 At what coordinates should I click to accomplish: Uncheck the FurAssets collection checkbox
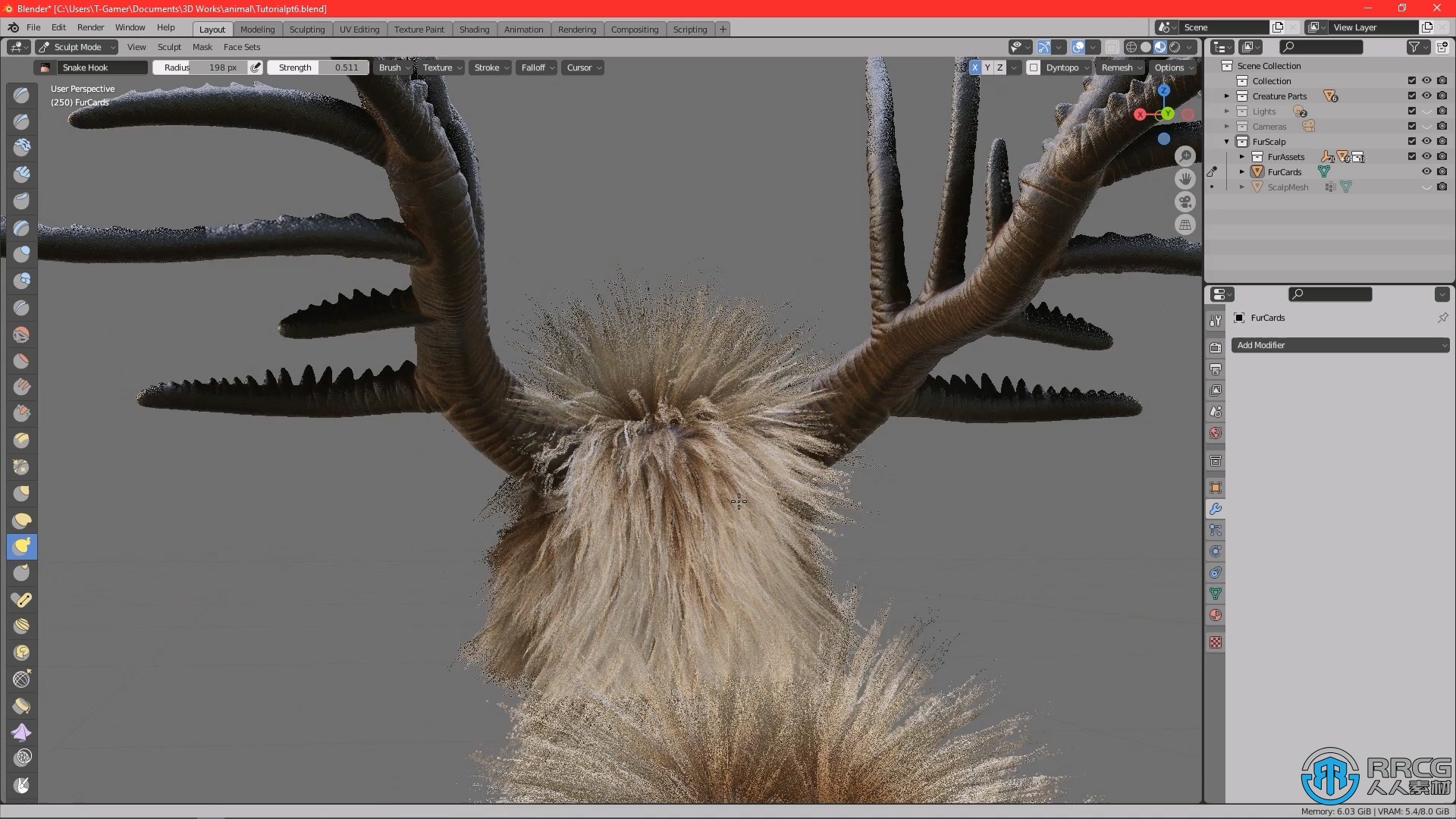pos(1412,157)
